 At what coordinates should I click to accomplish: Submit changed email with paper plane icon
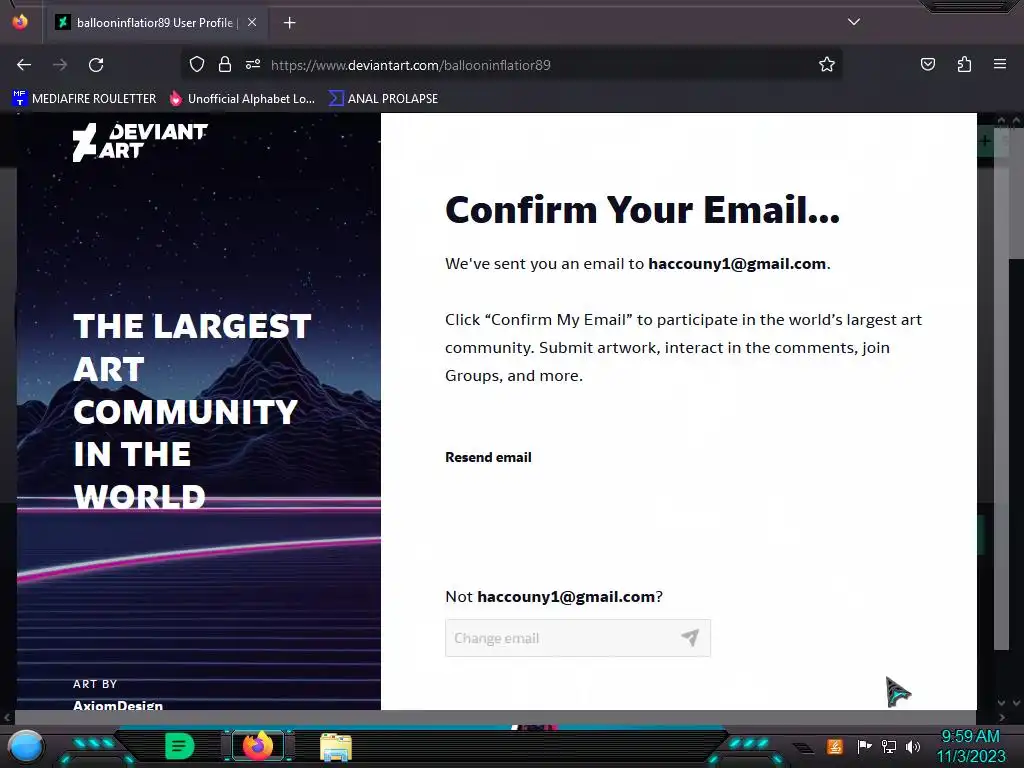pos(690,637)
